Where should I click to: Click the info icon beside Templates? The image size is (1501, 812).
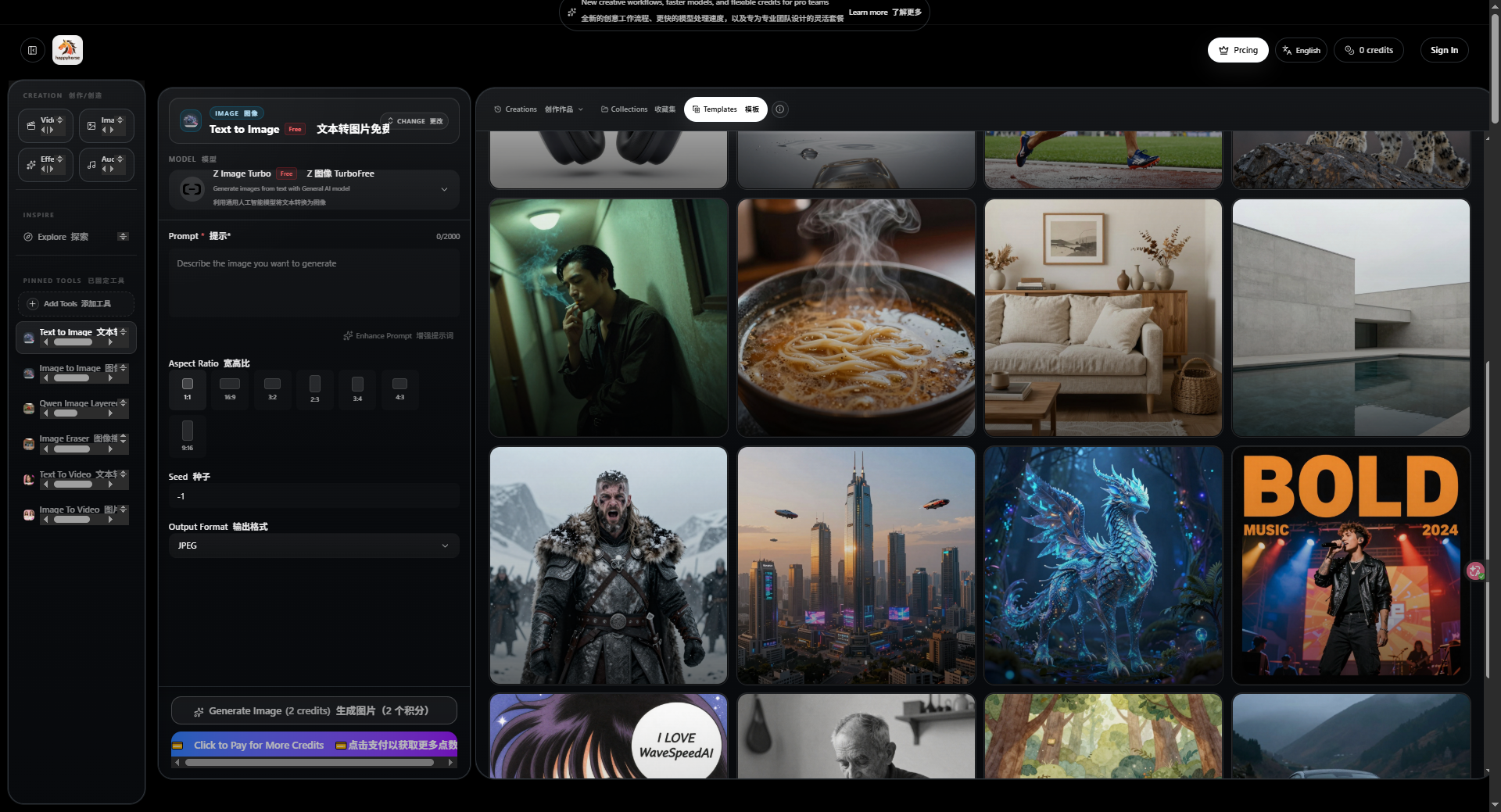pyautogui.click(x=779, y=109)
